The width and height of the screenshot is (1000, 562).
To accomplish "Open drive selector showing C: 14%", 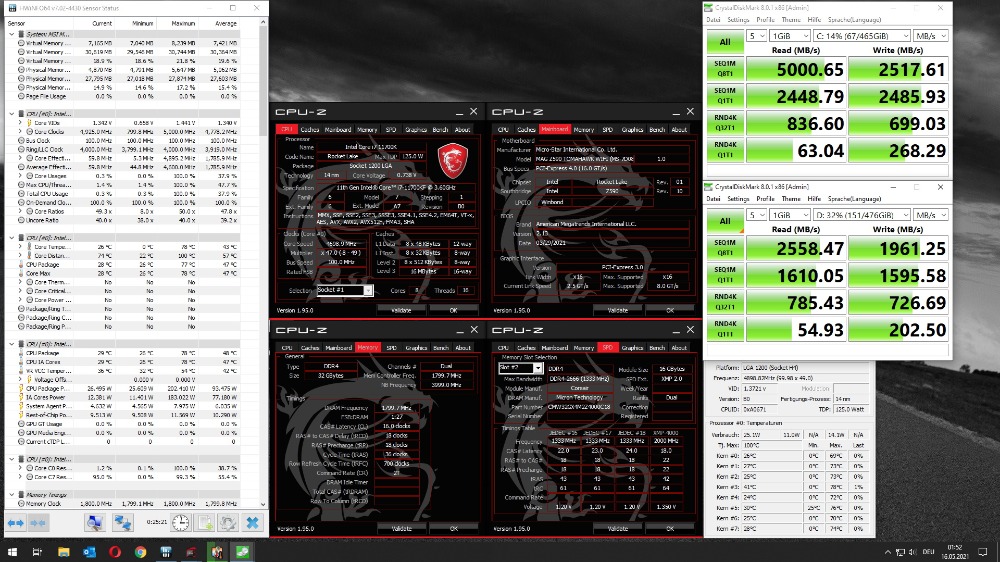I will click(x=861, y=36).
